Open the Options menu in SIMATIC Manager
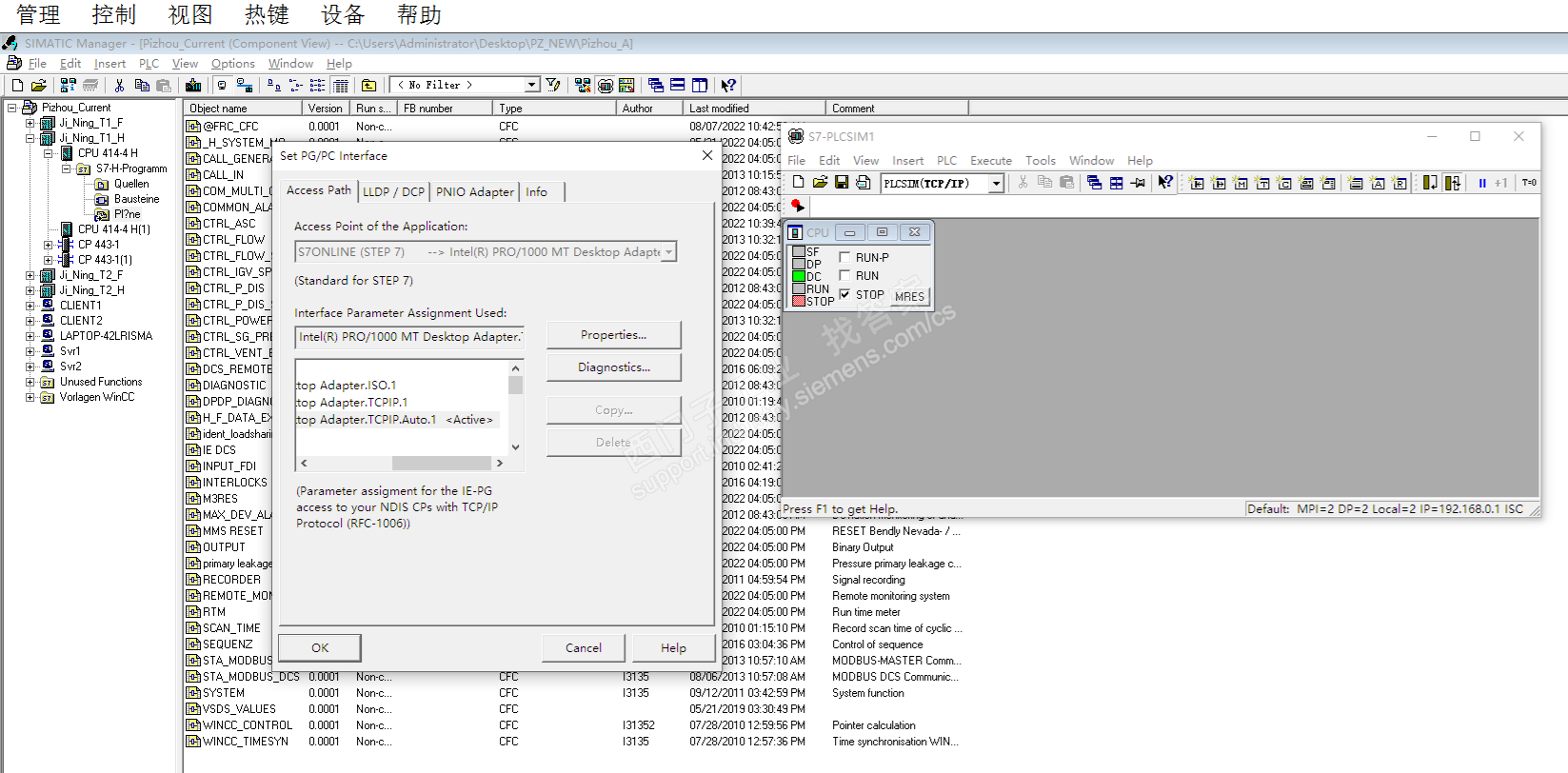Screen dimensions: 1568x773 coord(233,64)
